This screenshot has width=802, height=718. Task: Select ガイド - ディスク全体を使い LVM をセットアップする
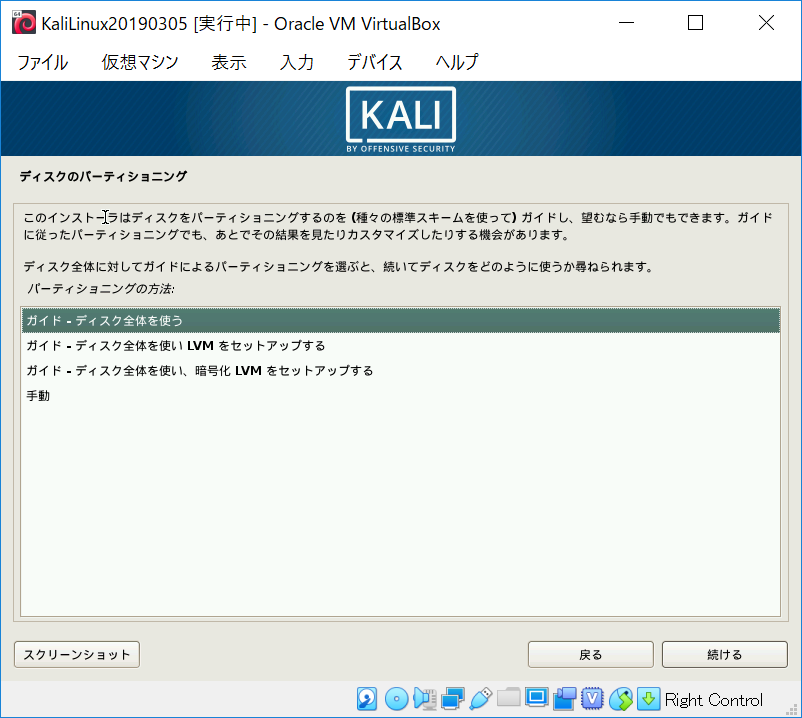point(401,346)
